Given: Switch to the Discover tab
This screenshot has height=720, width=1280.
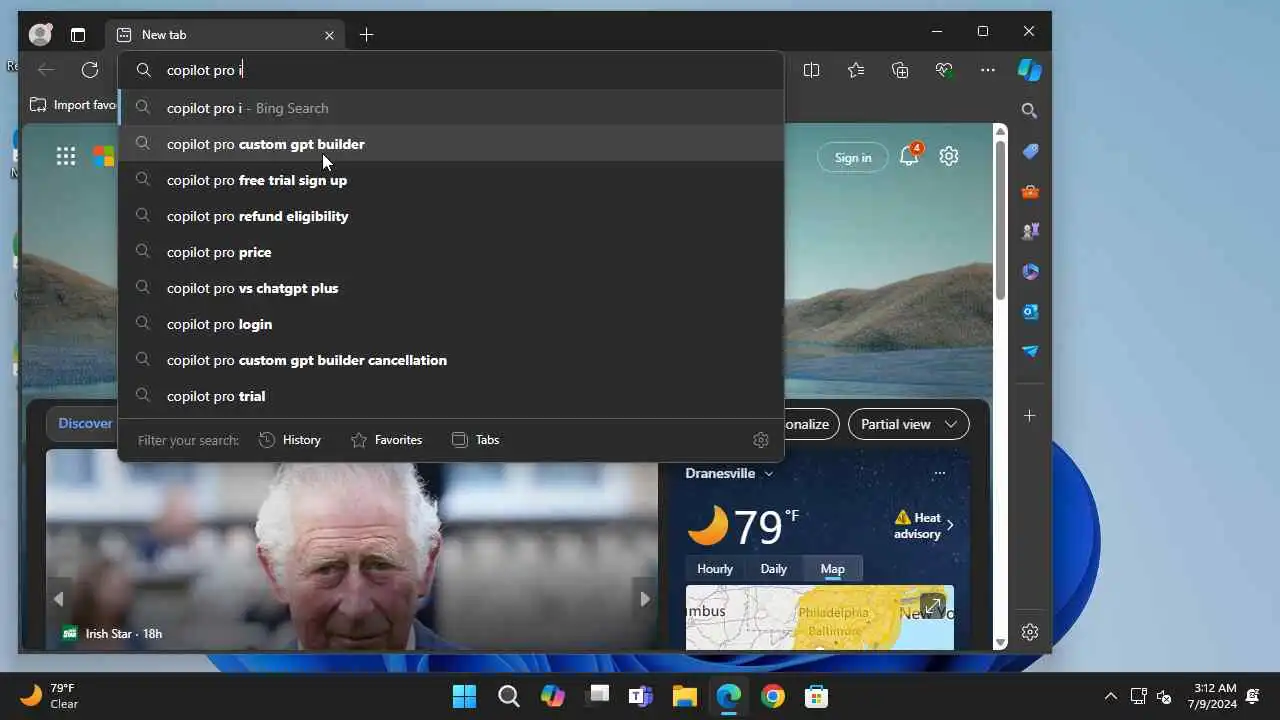Looking at the screenshot, I should pyautogui.click(x=85, y=423).
